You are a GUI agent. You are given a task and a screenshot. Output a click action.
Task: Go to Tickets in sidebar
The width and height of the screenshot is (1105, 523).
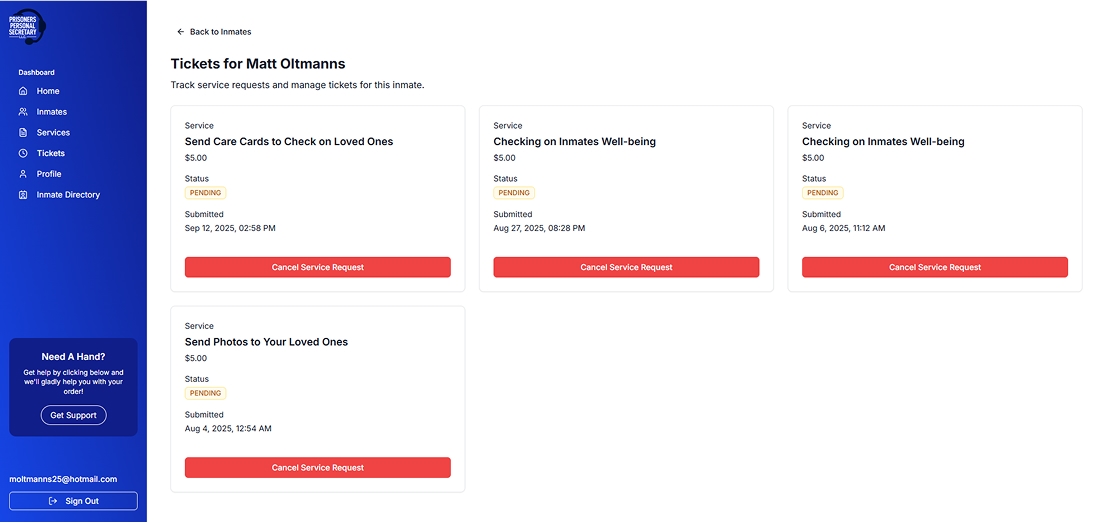[x=50, y=153]
